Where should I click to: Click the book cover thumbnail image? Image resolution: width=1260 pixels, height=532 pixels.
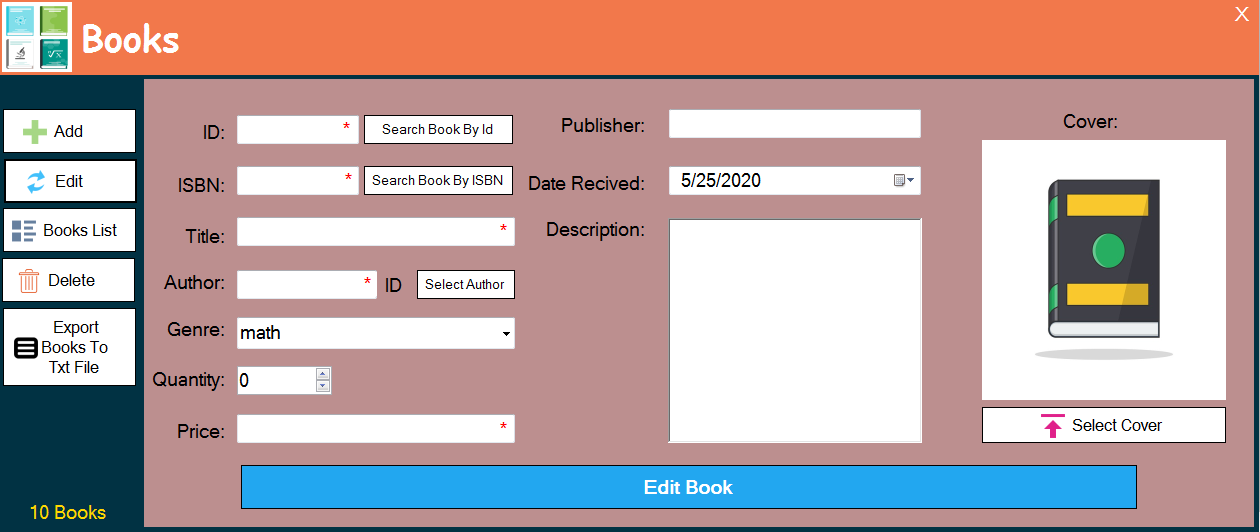pos(1104,270)
